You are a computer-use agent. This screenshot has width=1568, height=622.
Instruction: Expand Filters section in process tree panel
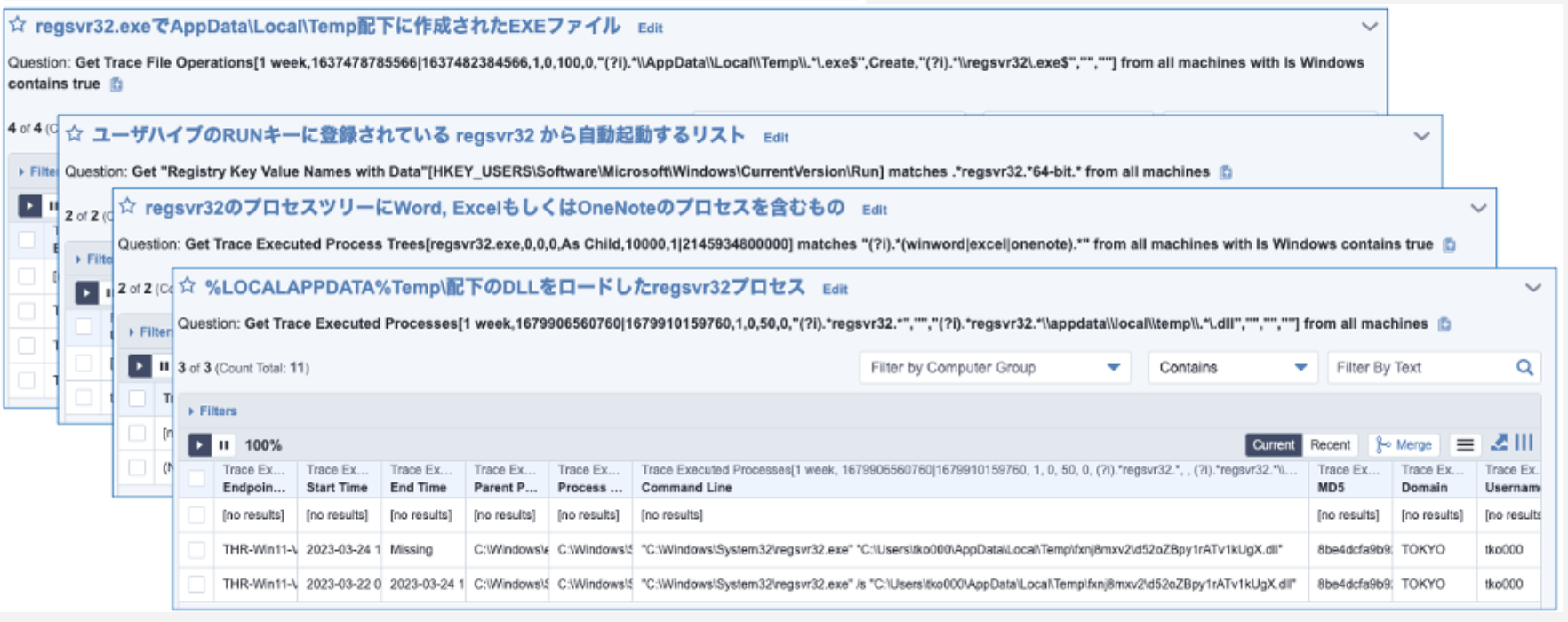tap(149, 331)
